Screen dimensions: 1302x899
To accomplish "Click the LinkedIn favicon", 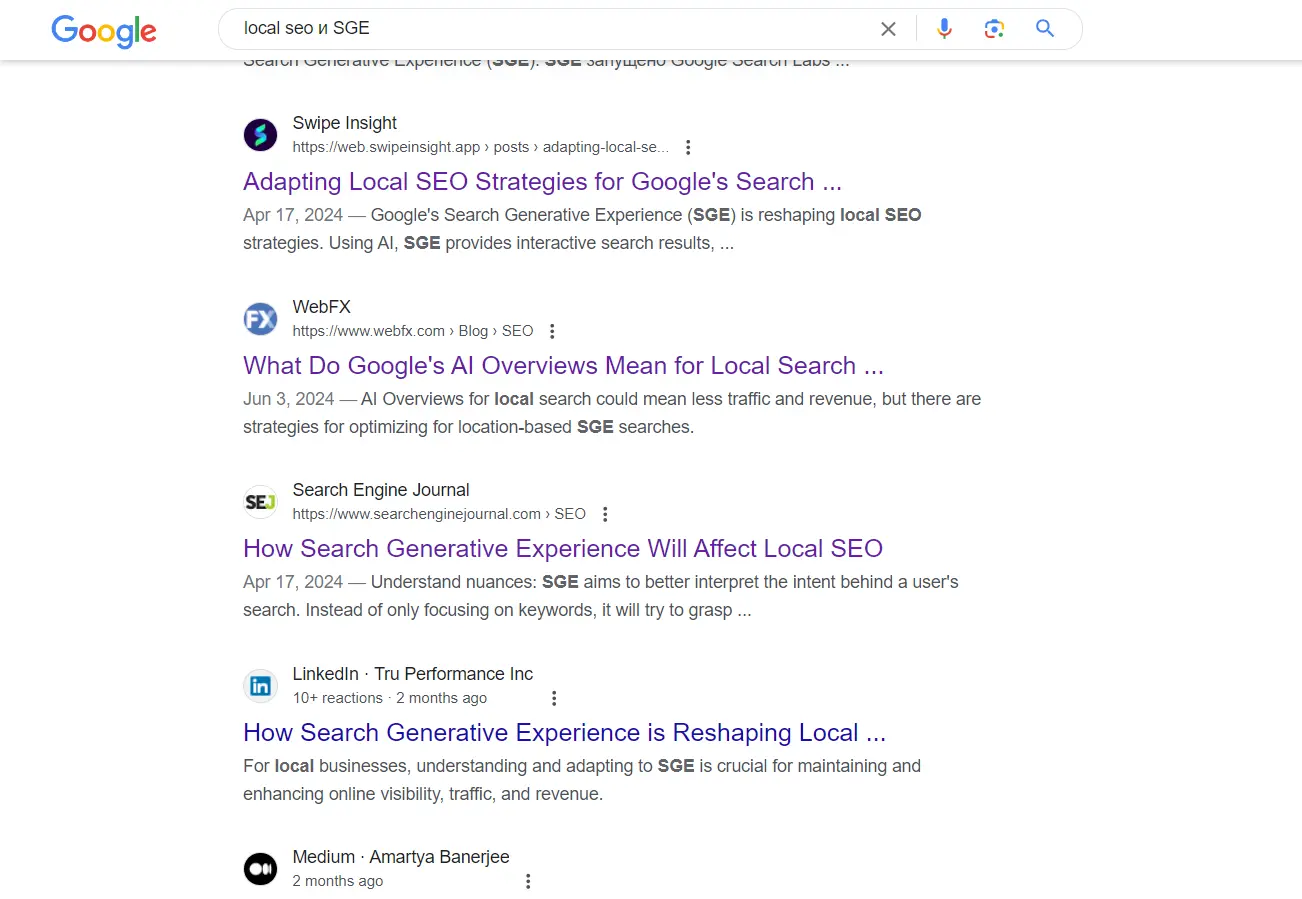I will point(260,686).
